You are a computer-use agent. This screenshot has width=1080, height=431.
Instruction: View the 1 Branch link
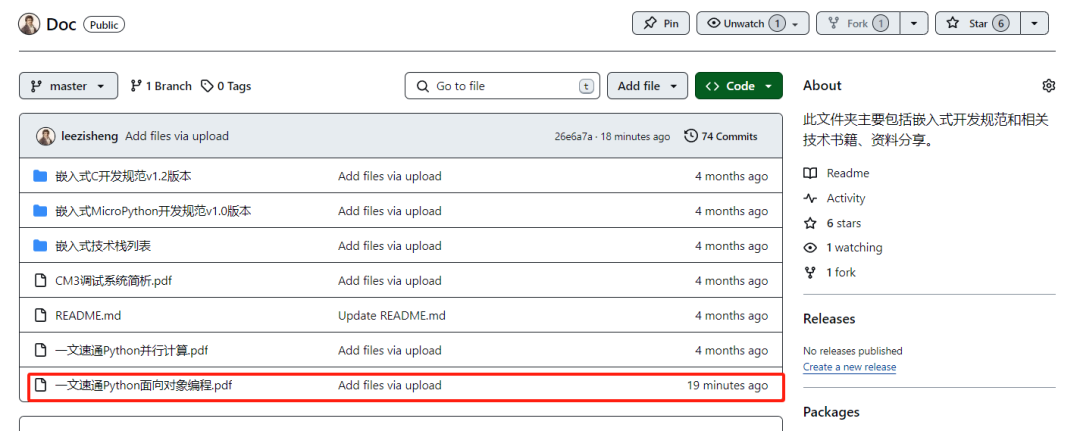click(161, 86)
